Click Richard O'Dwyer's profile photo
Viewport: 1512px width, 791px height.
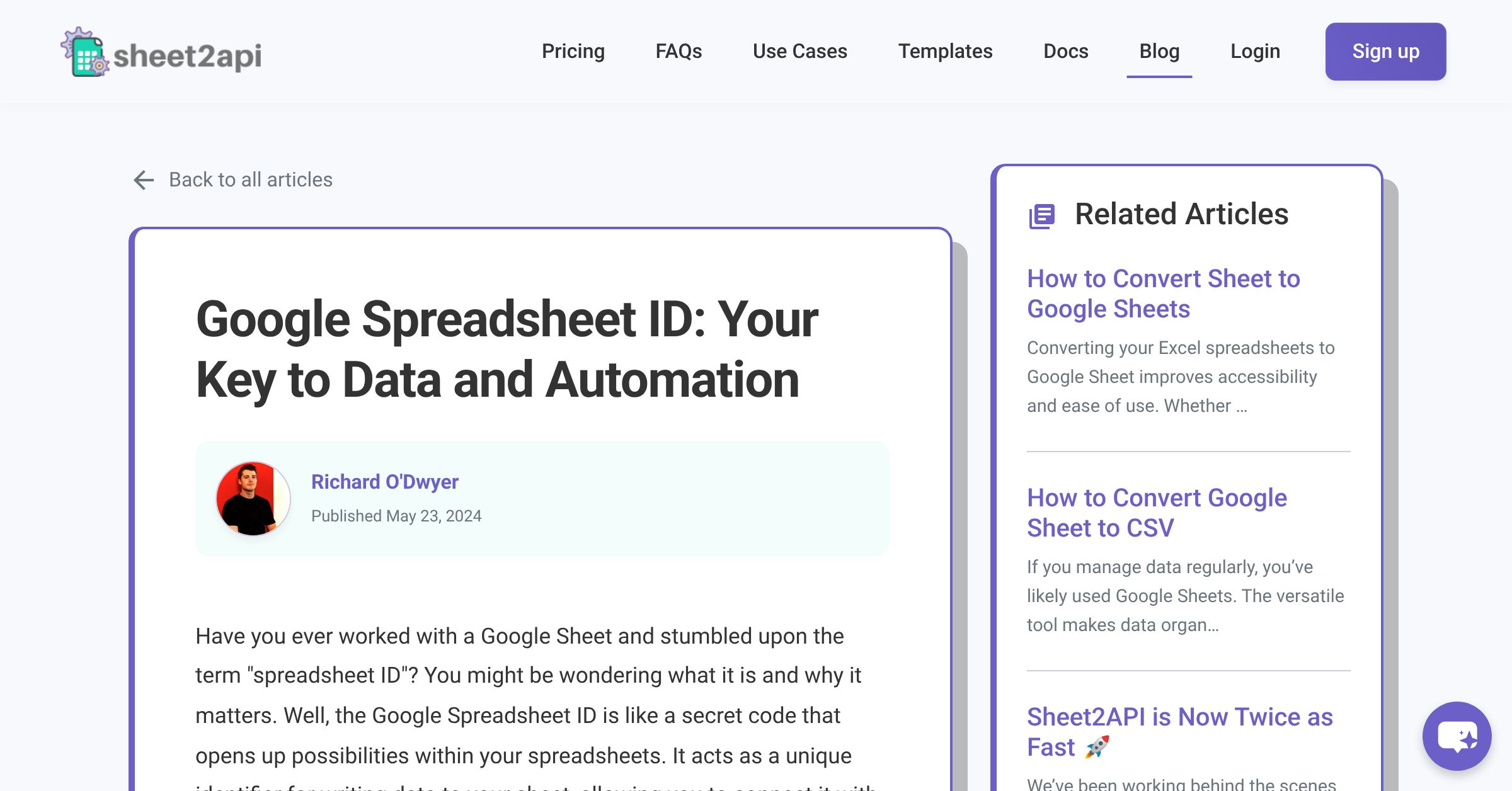point(252,499)
